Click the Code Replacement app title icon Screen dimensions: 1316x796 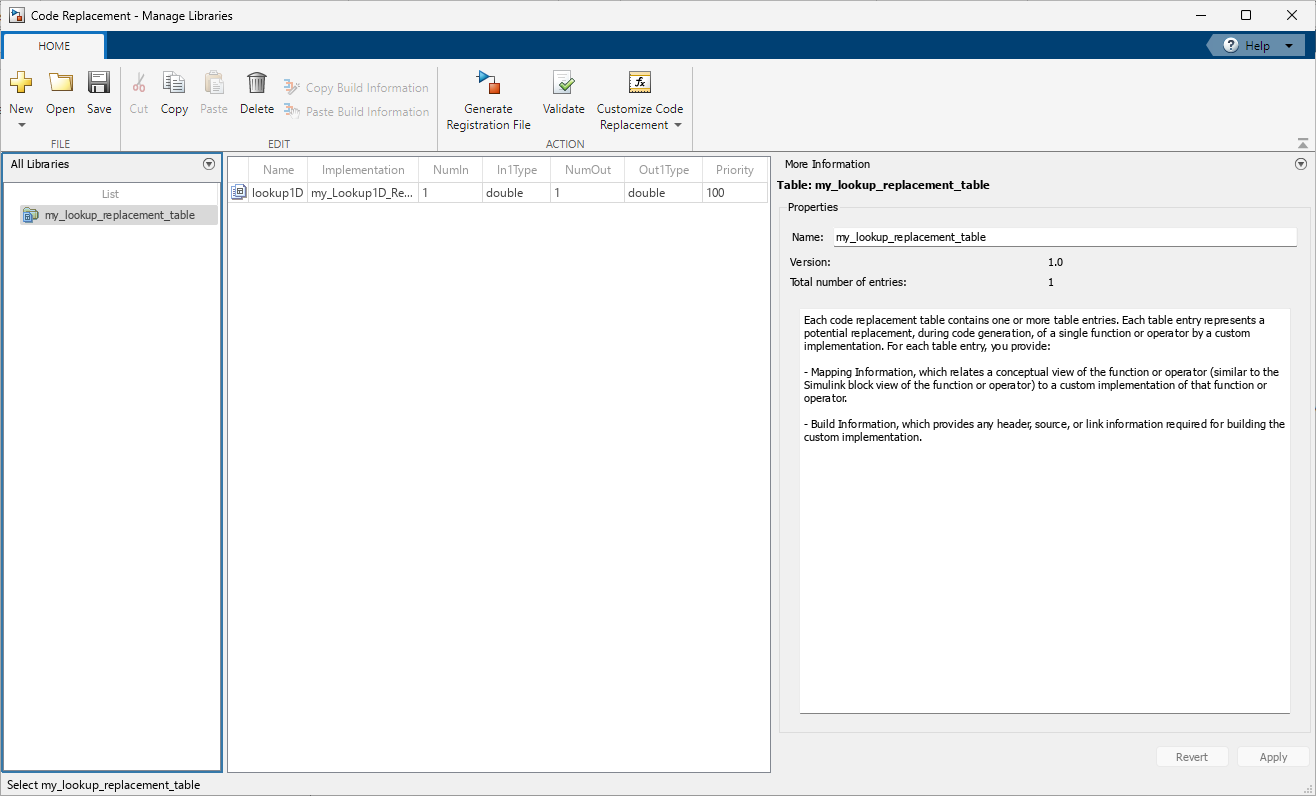[16, 15]
